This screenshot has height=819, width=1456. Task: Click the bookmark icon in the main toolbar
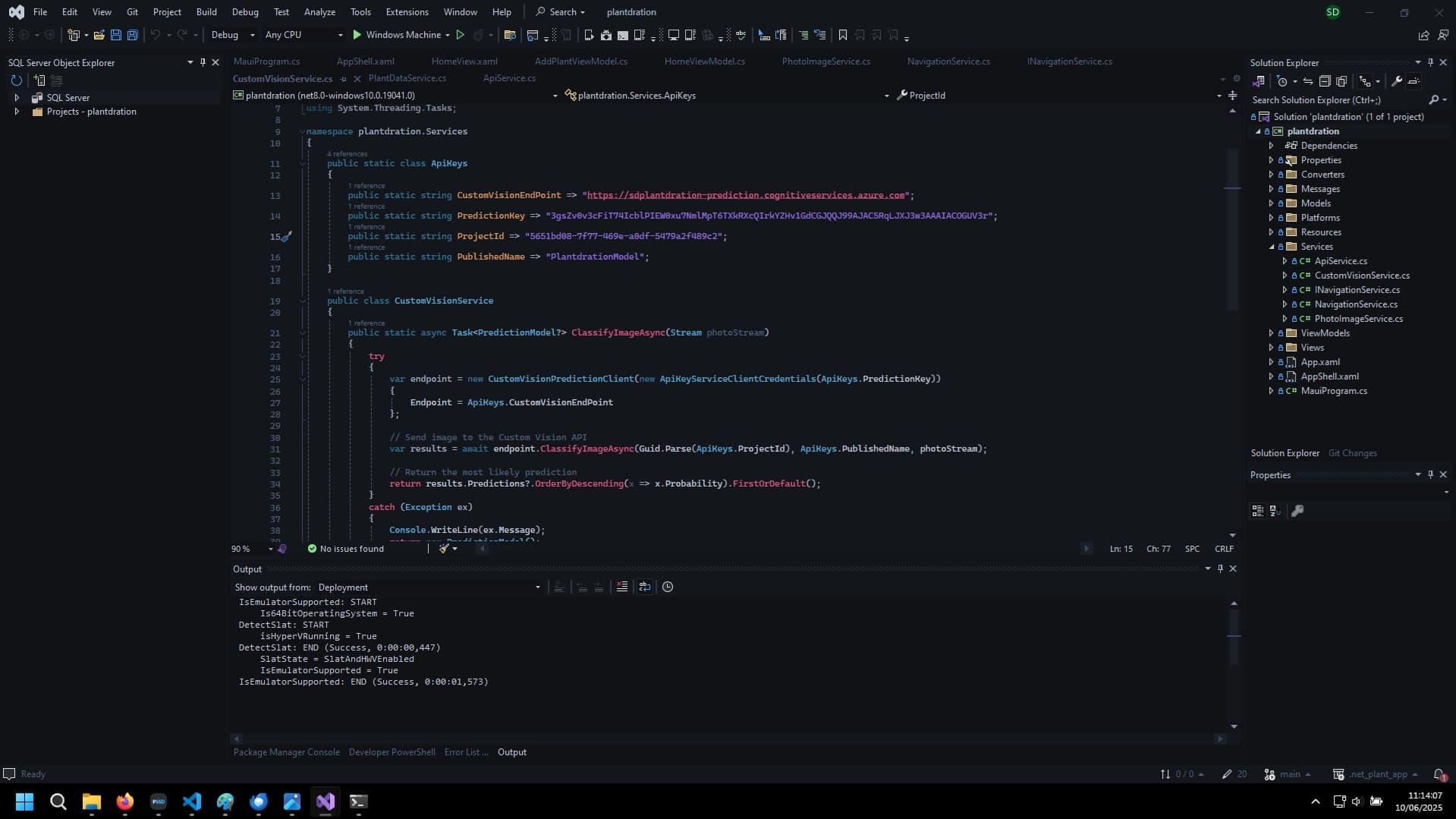(842, 35)
